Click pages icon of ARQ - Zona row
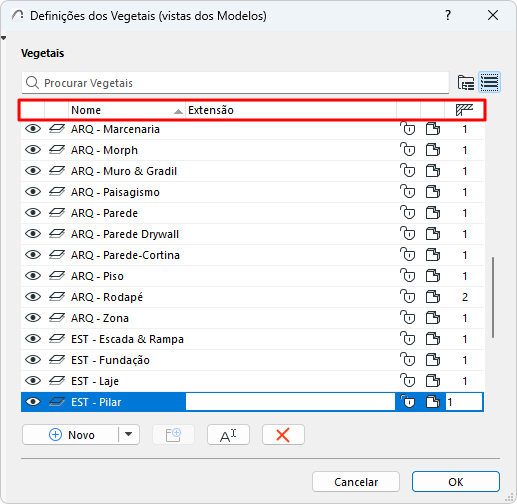The height and width of the screenshot is (504, 517). pyautogui.click(x=433, y=318)
